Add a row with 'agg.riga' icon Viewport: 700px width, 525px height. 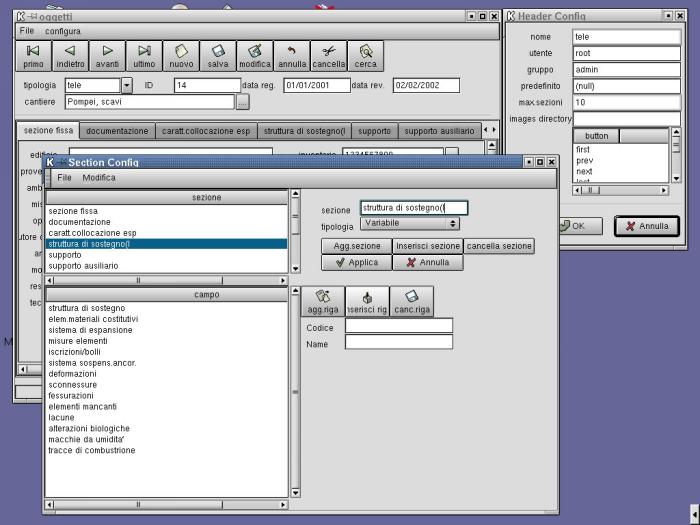(x=322, y=302)
